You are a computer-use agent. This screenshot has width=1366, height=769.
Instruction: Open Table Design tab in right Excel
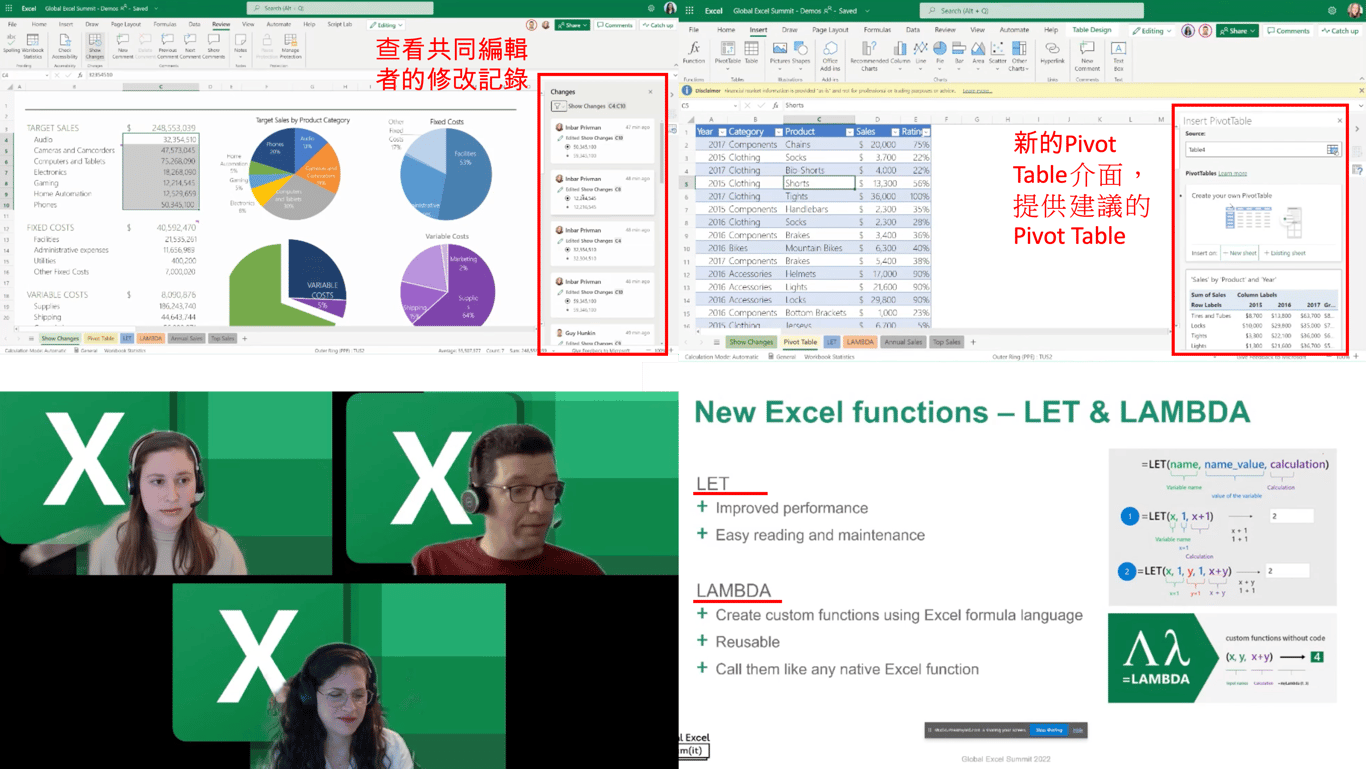coord(1091,30)
